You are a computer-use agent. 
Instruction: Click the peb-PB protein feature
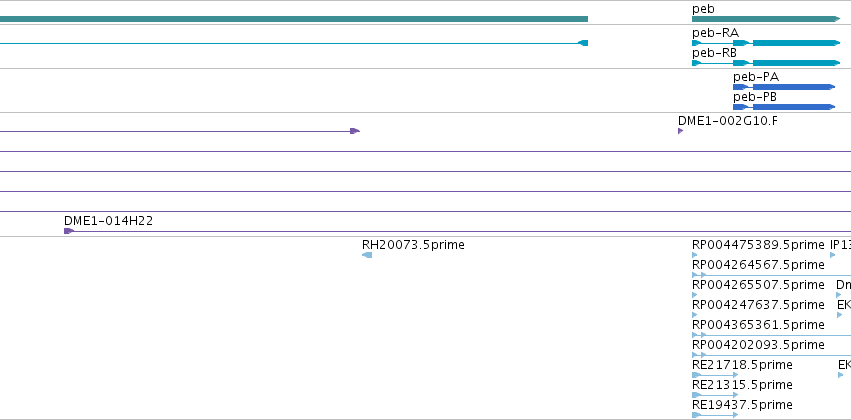point(784,107)
